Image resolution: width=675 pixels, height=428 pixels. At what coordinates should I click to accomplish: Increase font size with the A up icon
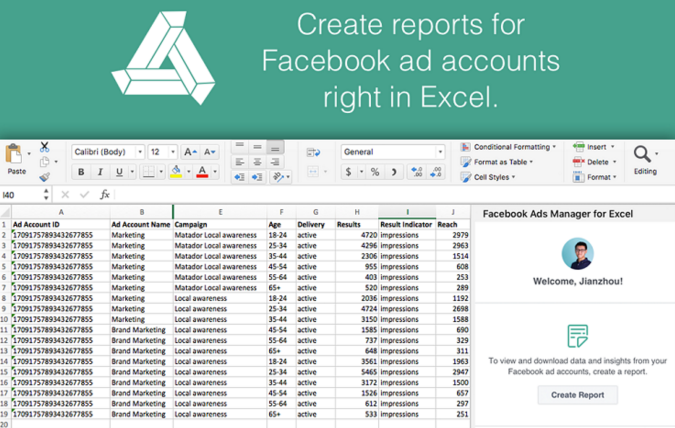[x=190, y=152]
